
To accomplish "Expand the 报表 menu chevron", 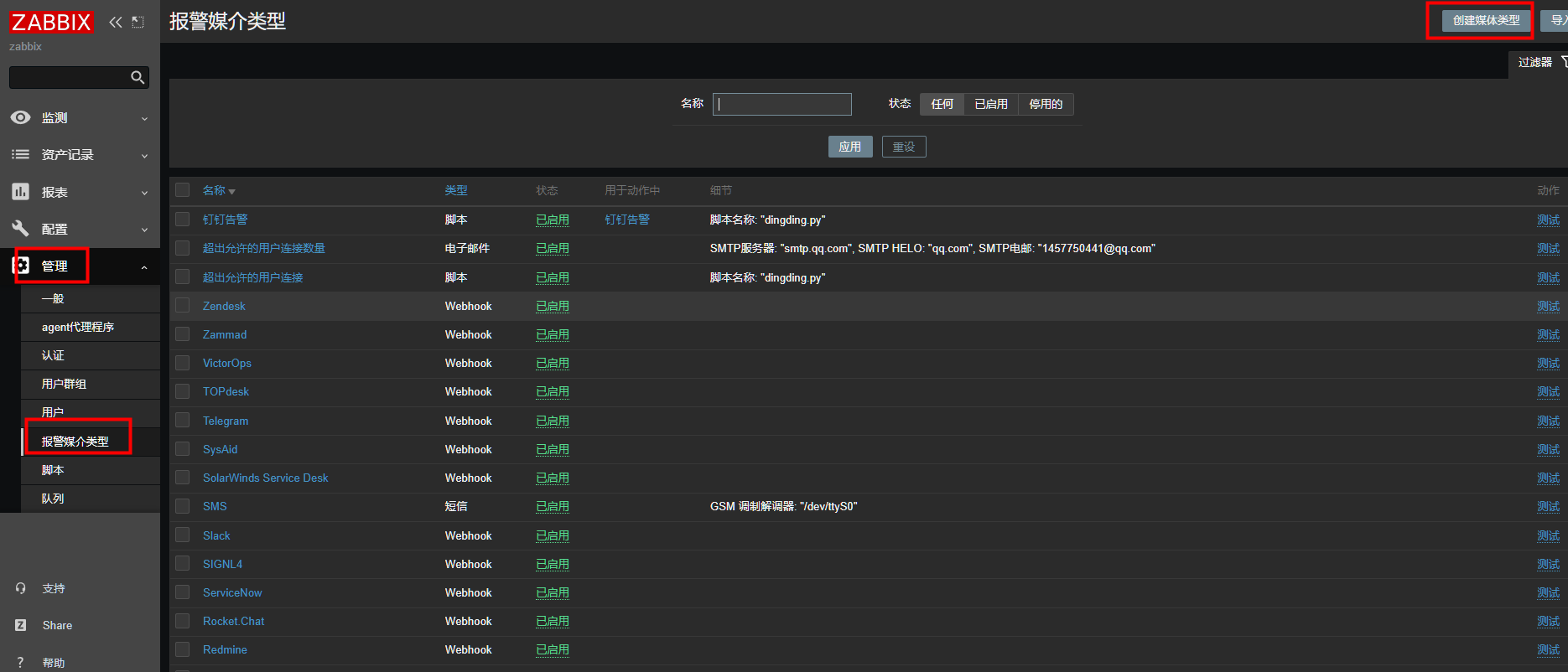I will (x=144, y=193).
